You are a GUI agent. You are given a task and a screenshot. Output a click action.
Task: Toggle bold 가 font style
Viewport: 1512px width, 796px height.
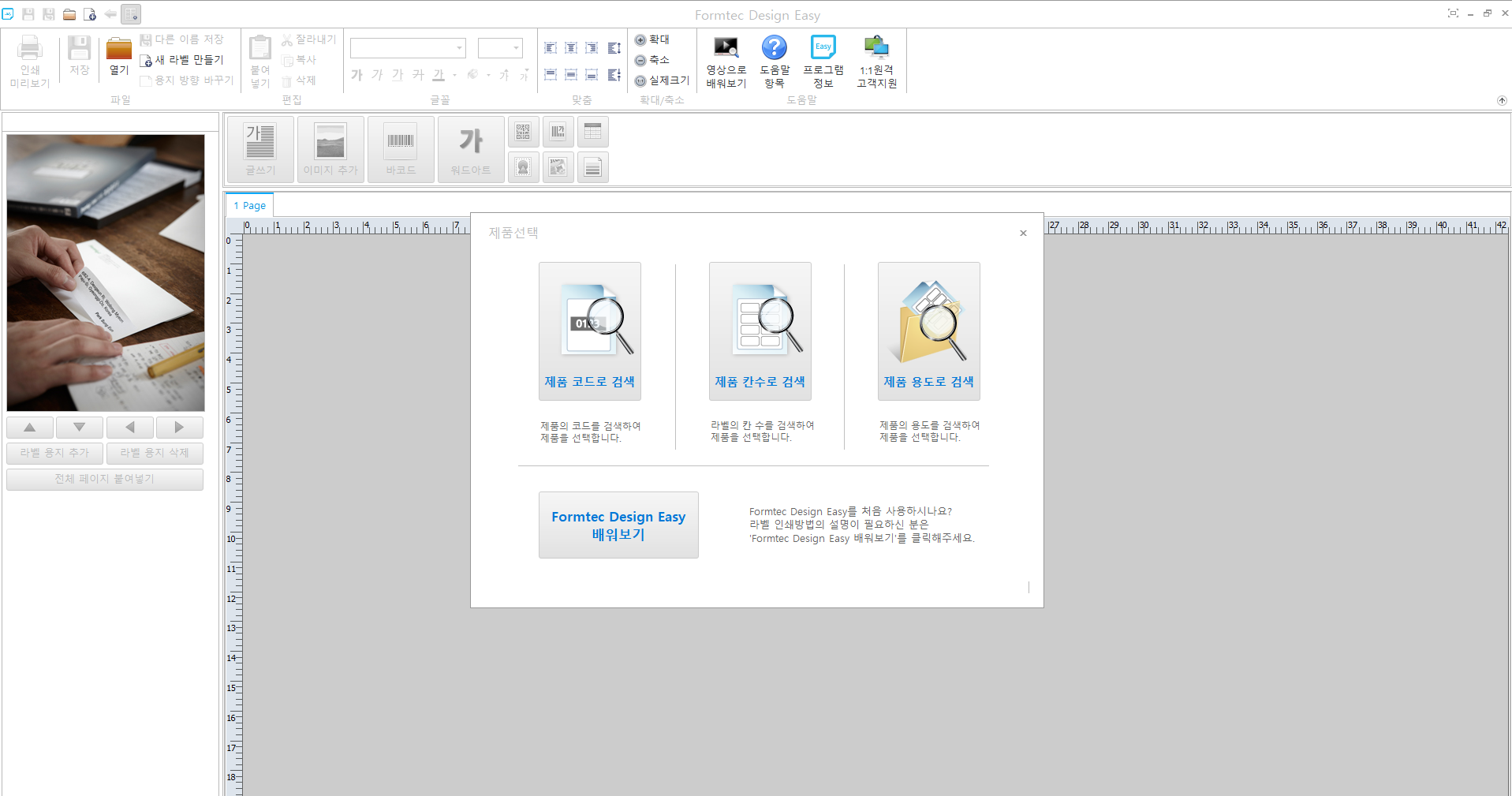coord(357,75)
